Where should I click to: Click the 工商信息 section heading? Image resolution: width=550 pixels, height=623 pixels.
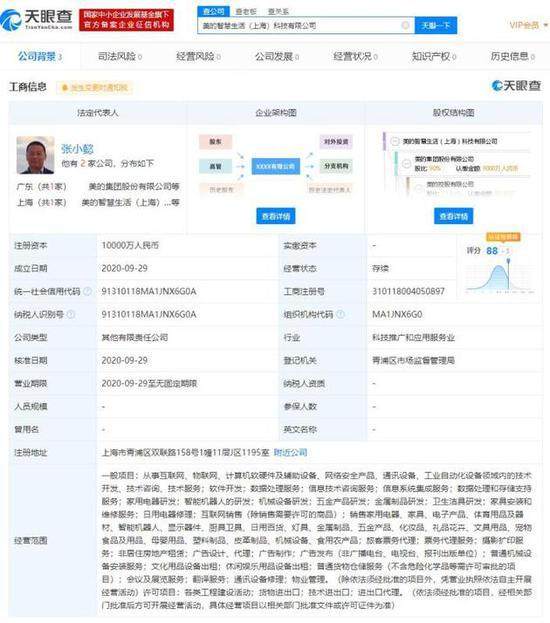coord(28,87)
